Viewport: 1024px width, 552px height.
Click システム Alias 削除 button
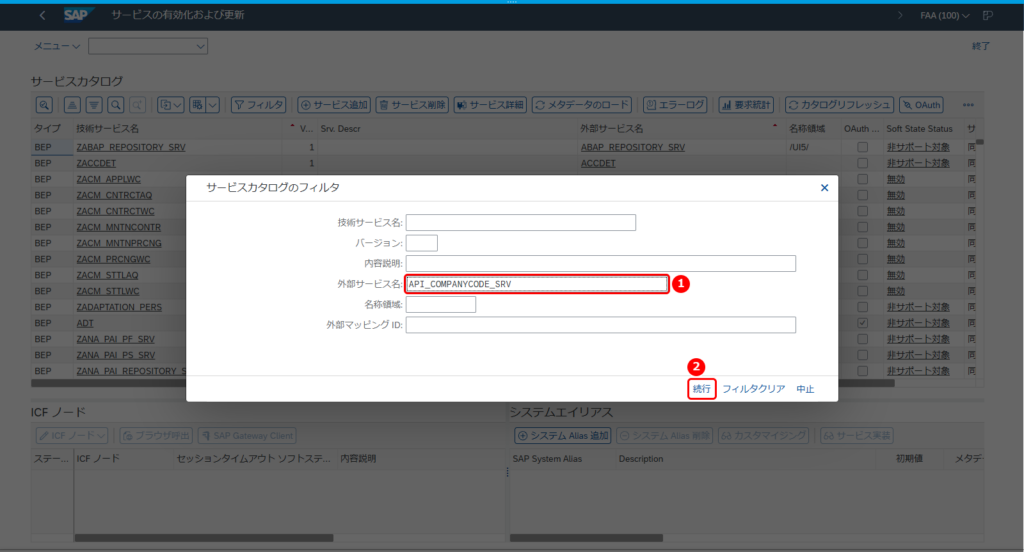(664, 436)
